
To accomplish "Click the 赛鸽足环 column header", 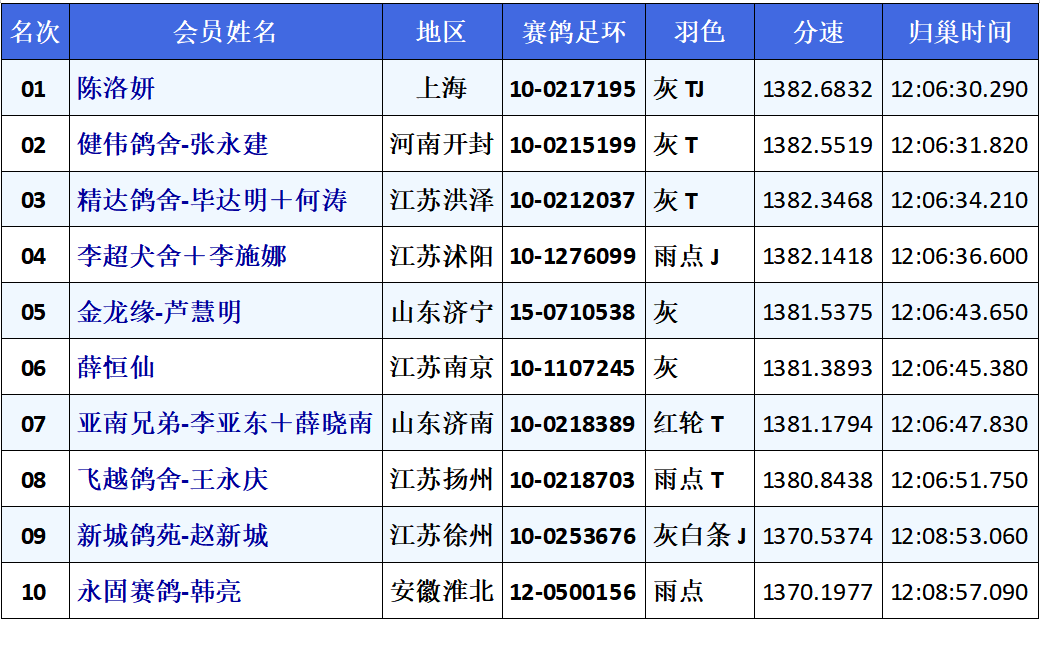I will click(x=573, y=32).
